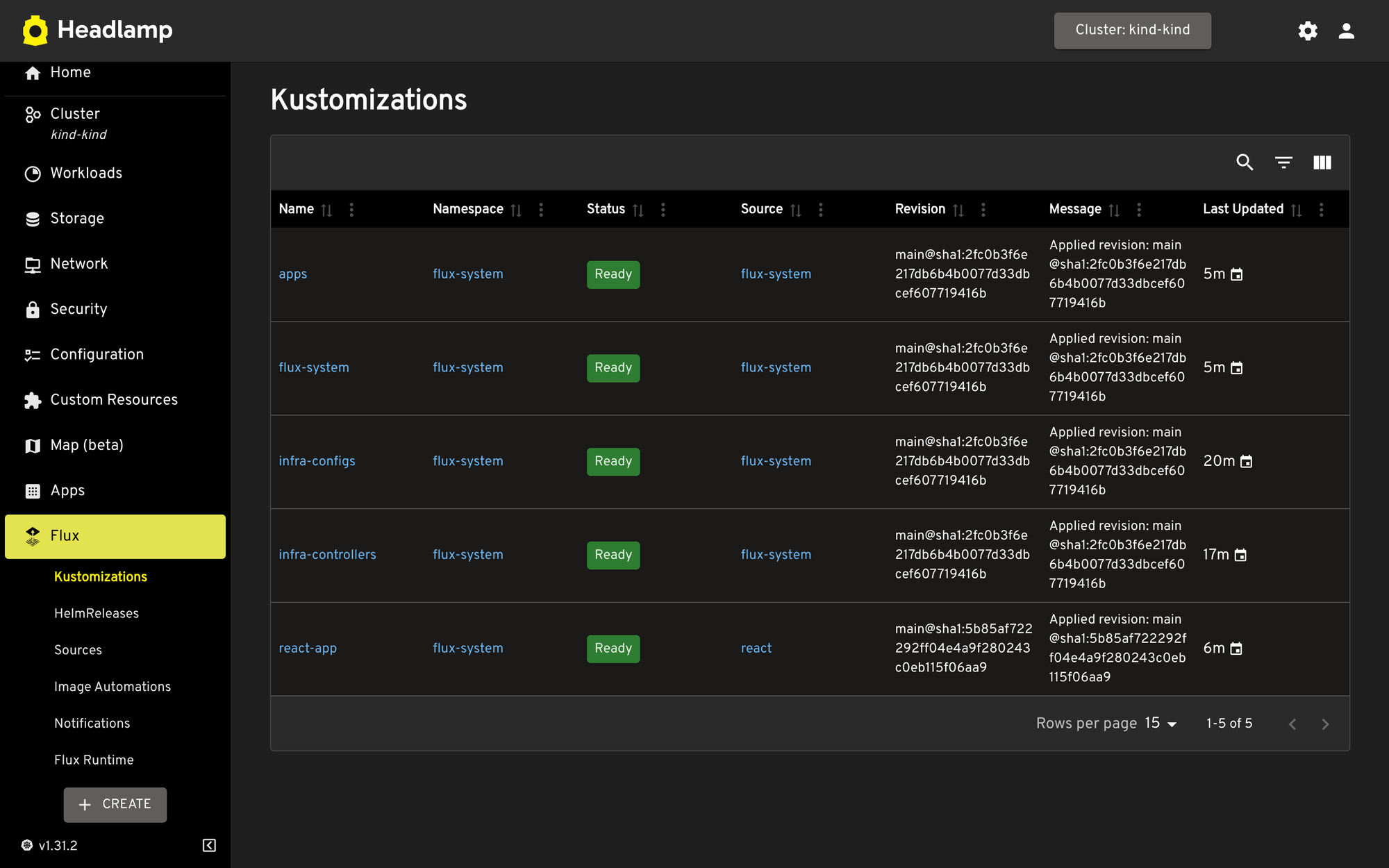Open Map (beta) view

pyautogui.click(x=115, y=445)
